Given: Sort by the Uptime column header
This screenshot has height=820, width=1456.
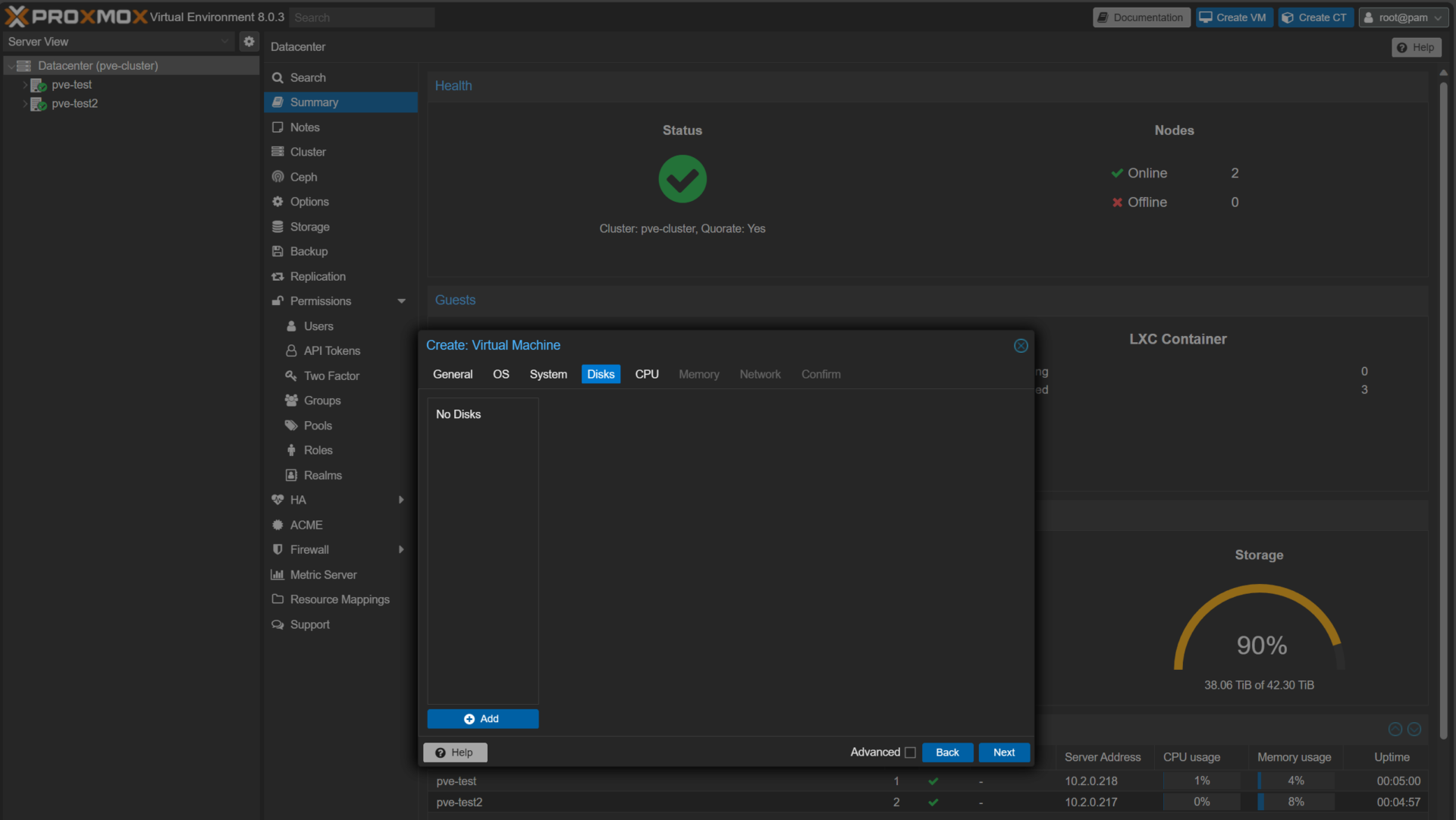Looking at the screenshot, I should (x=1392, y=757).
